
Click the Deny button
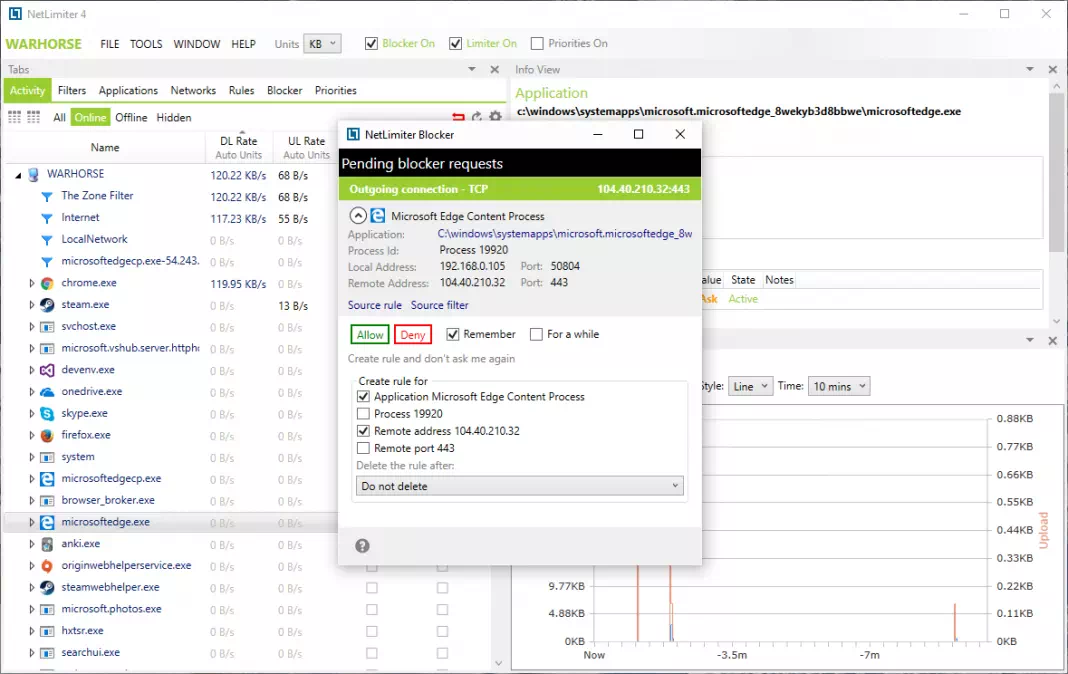coord(413,335)
